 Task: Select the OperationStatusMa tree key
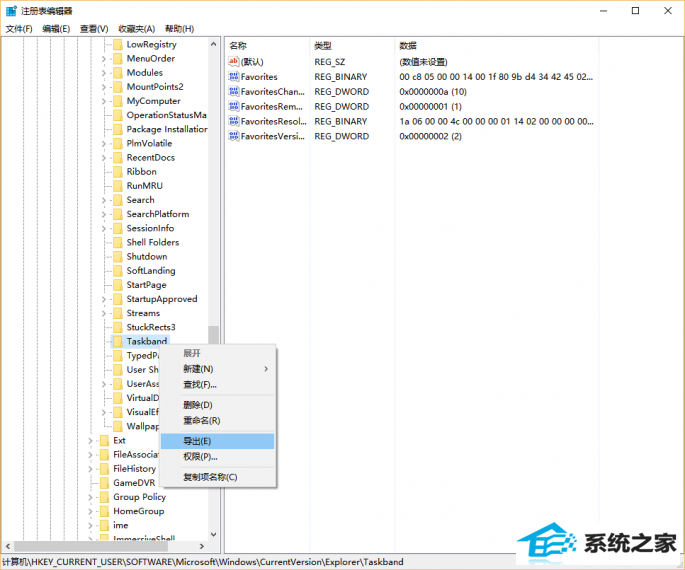coord(166,115)
